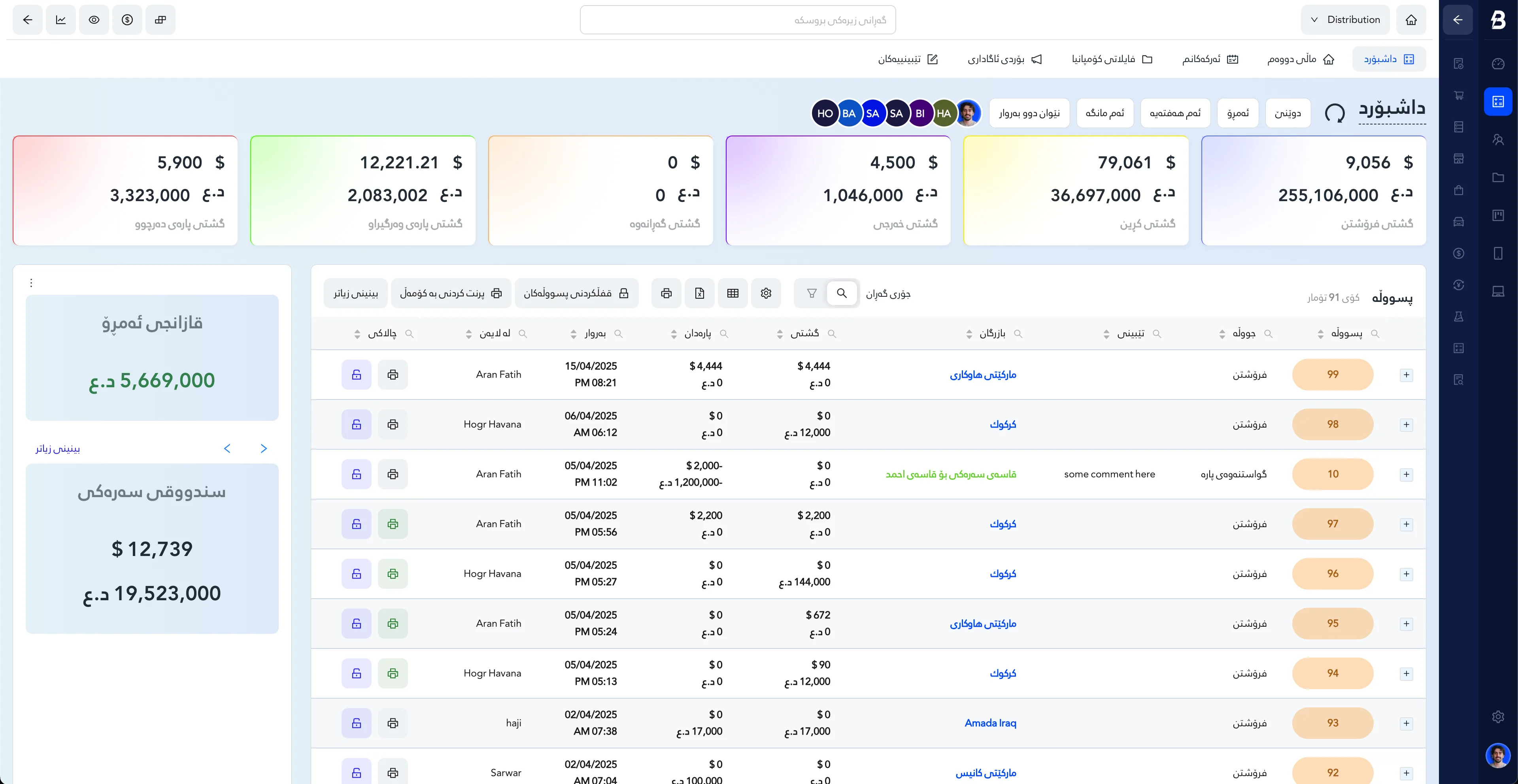
Task: Open the table settings gear icon
Action: (x=765, y=293)
